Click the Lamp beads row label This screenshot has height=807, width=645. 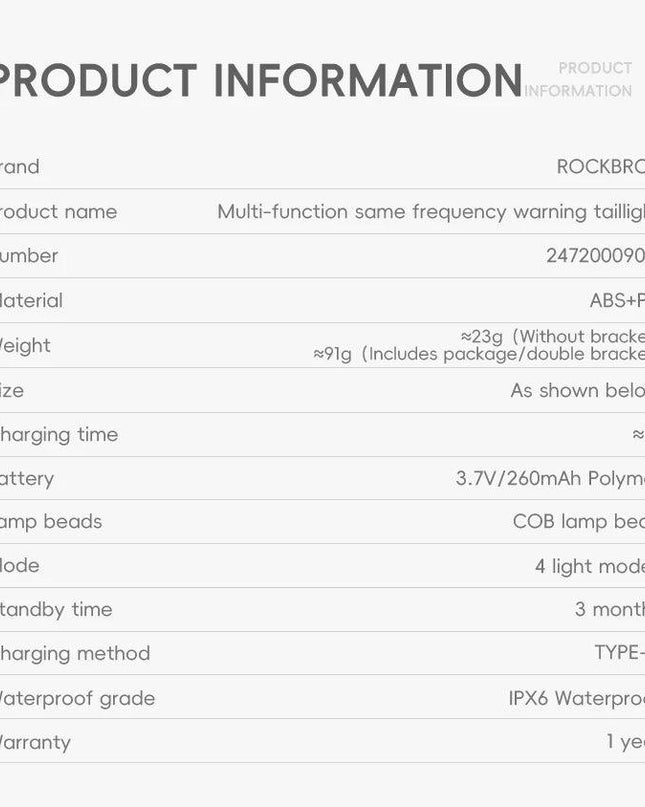[51, 521]
